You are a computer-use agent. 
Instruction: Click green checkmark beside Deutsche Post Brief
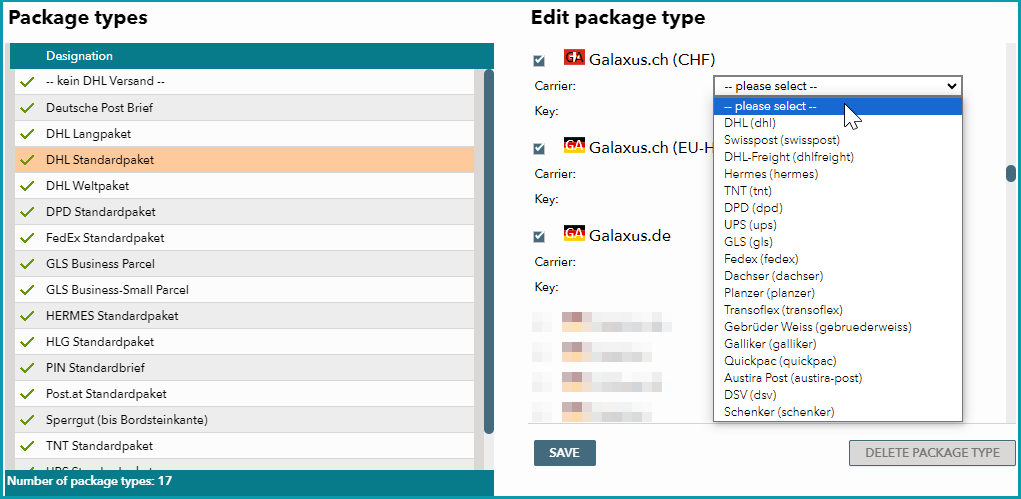click(x=27, y=108)
